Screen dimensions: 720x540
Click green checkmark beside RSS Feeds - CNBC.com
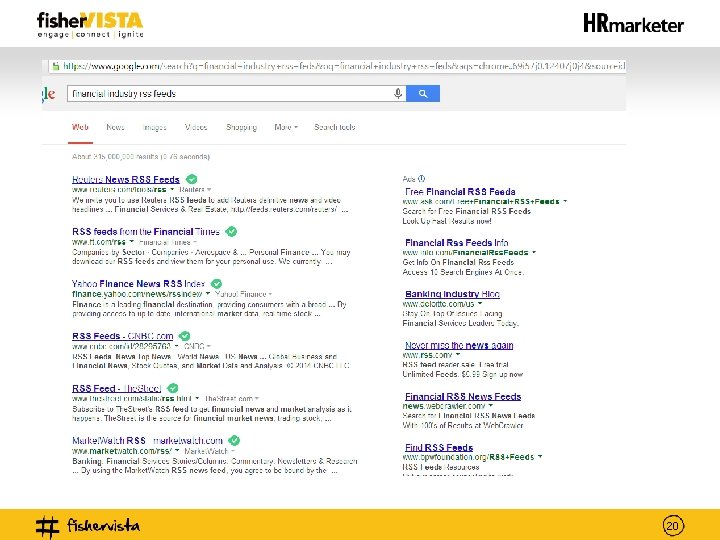(185, 336)
